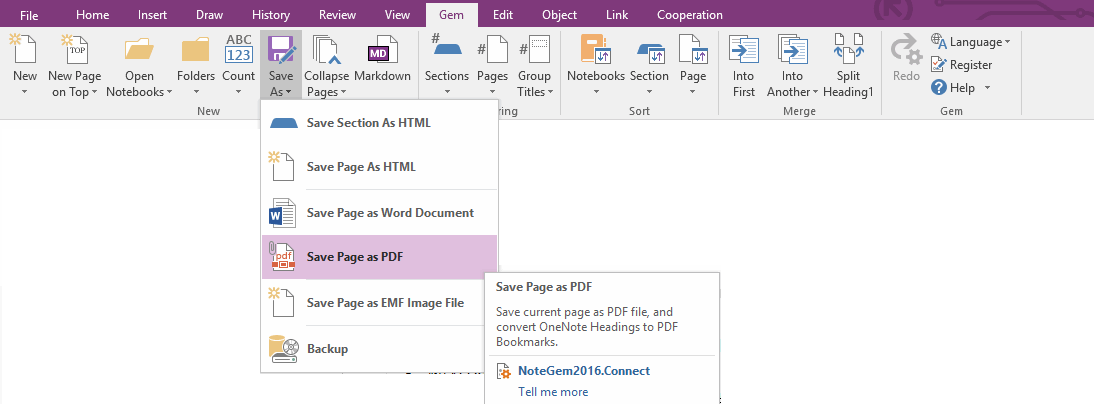The image size is (1094, 404).
Task: Click the Group Titles icon
Action: coord(535,50)
